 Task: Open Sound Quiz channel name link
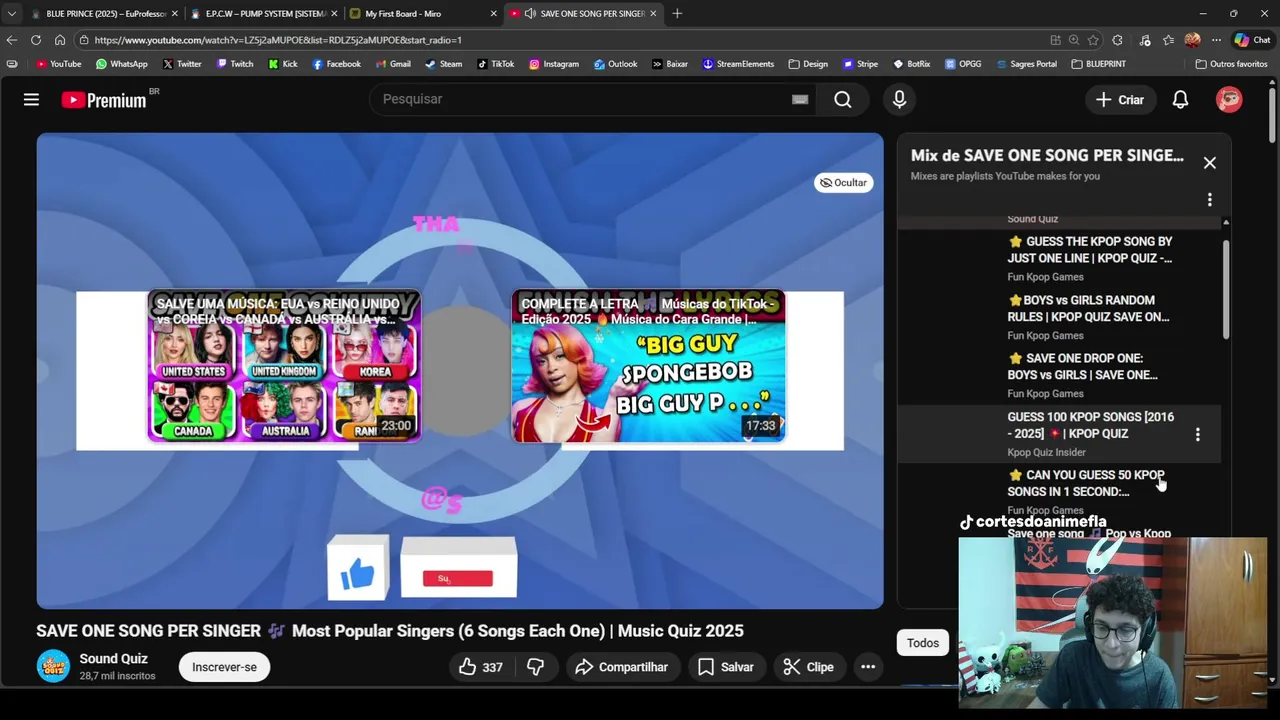tap(114, 658)
